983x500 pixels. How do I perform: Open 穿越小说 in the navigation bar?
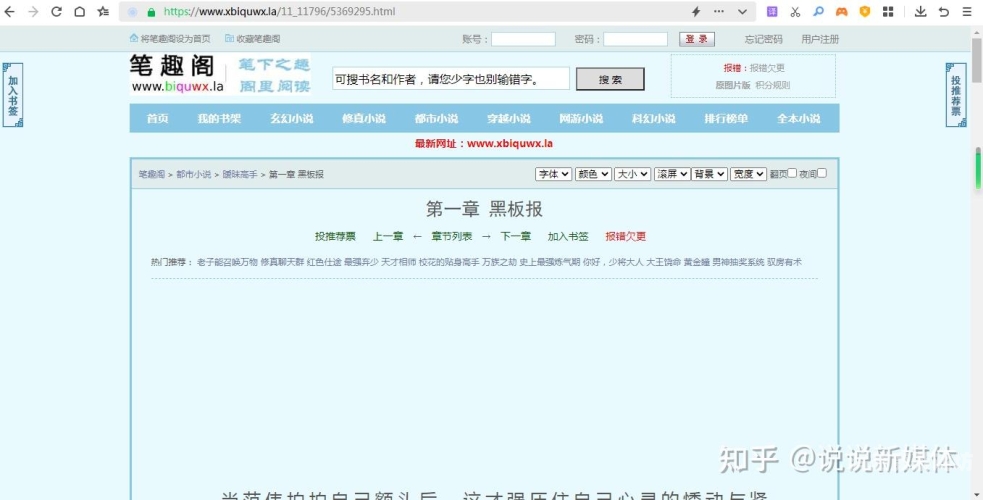[x=508, y=118]
